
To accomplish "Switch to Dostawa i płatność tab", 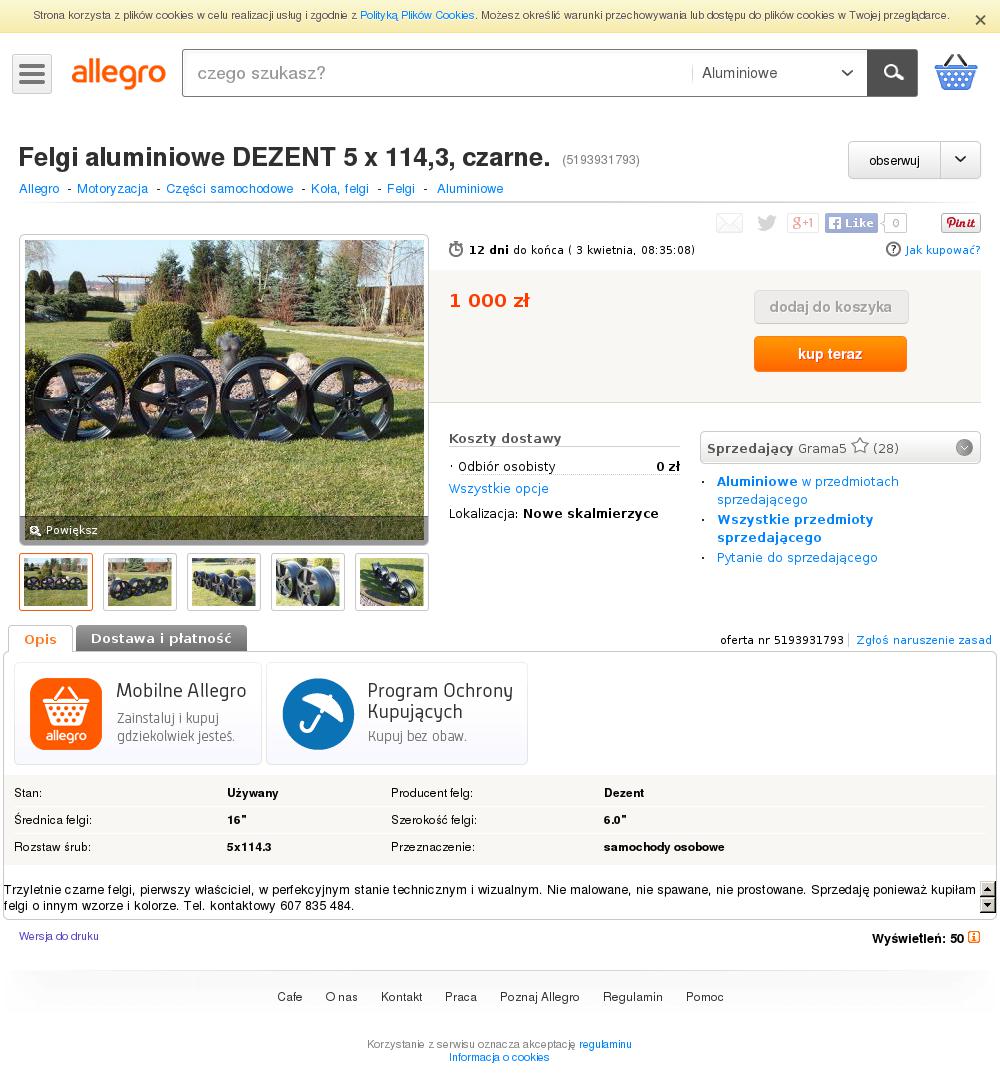I will [x=161, y=638].
